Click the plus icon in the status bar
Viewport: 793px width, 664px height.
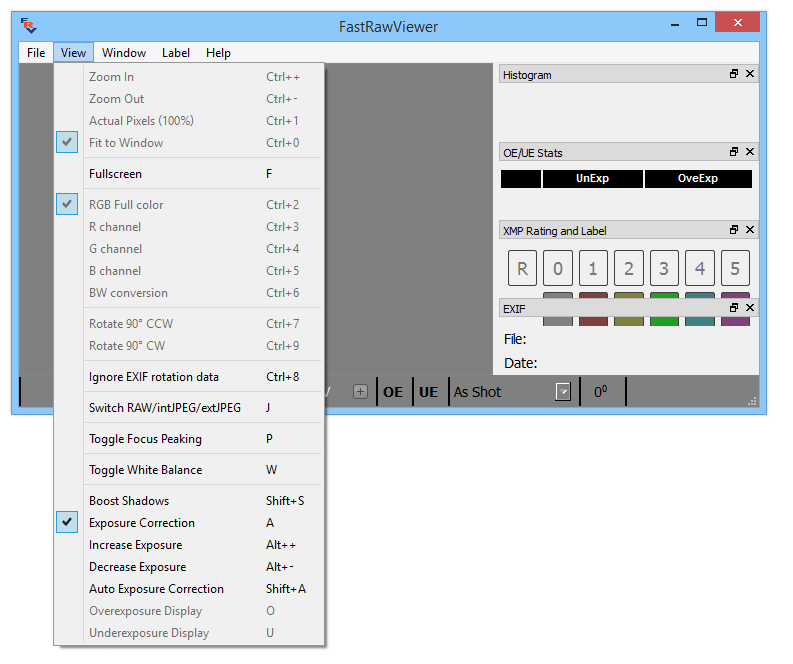pos(360,391)
